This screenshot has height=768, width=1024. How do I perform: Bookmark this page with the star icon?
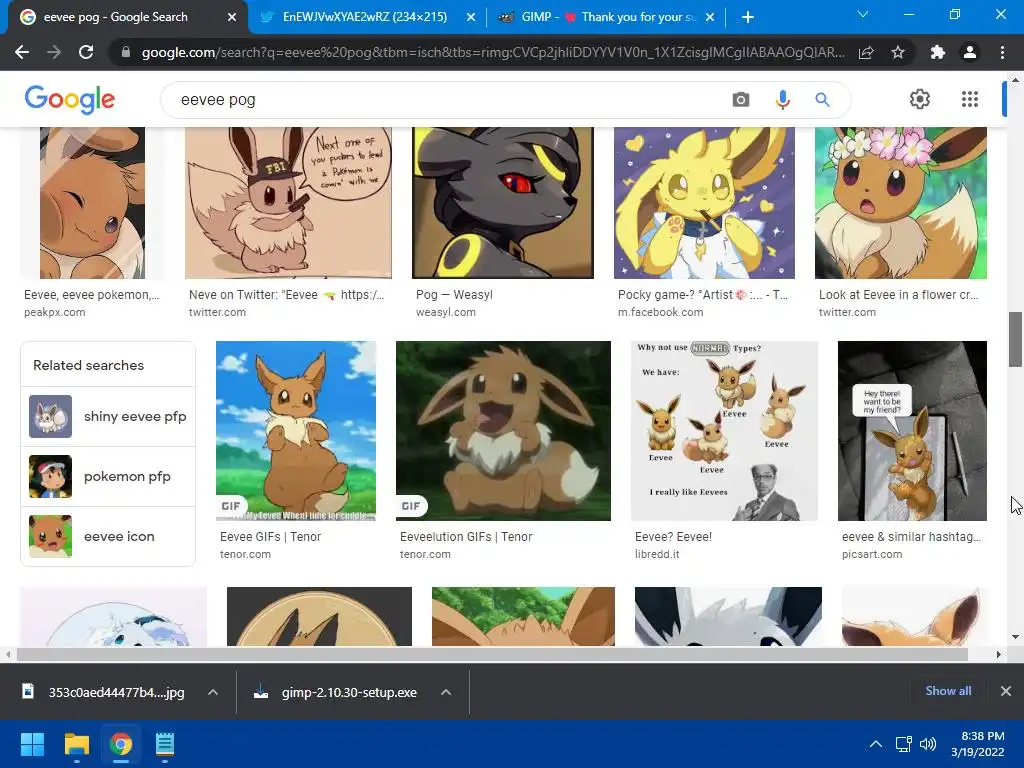click(x=898, y=52)
